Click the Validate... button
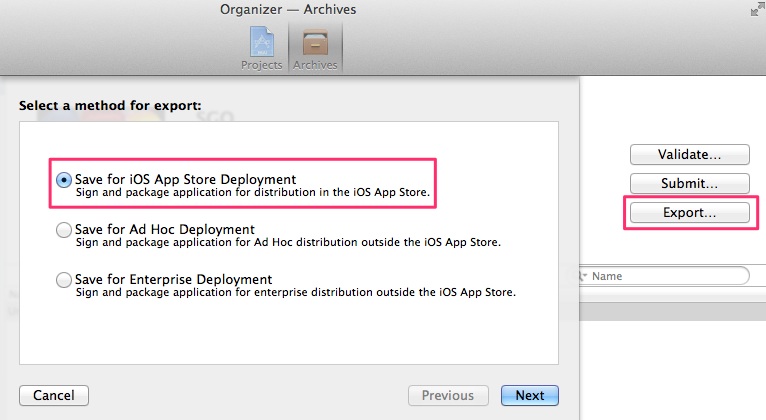The width and height of the screenshot is (766, 420). pos(689,154)
